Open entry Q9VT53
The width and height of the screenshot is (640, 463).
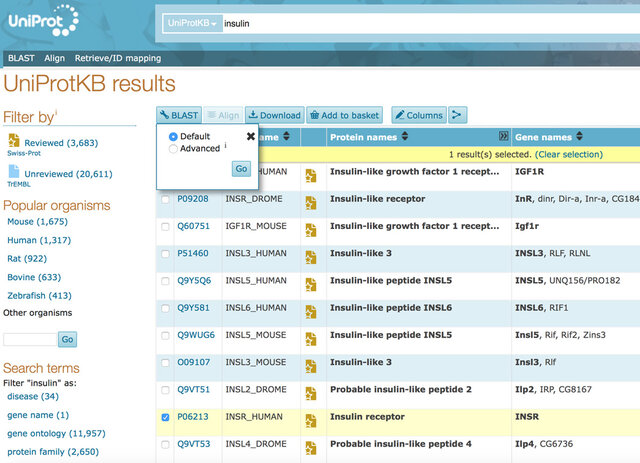tap(193, 444)
